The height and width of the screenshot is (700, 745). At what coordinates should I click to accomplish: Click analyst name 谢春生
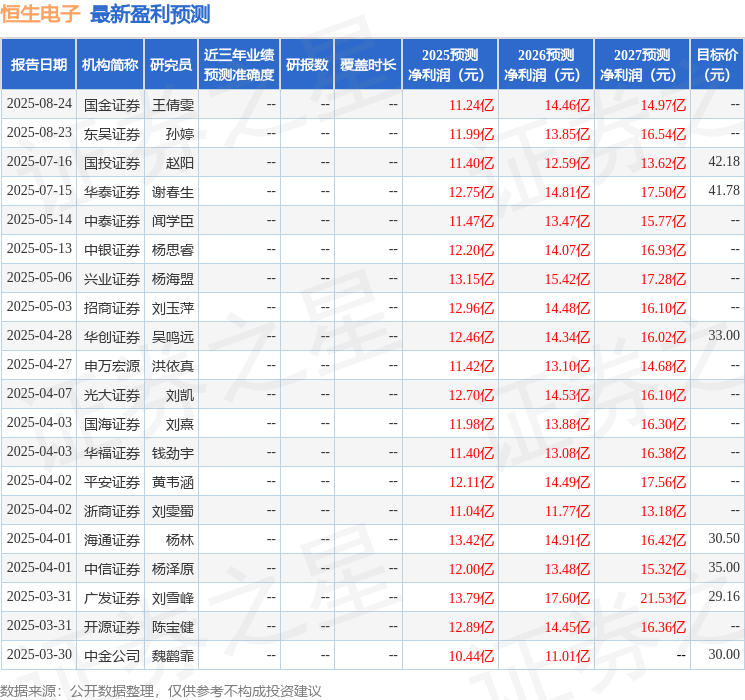(173, 192)
